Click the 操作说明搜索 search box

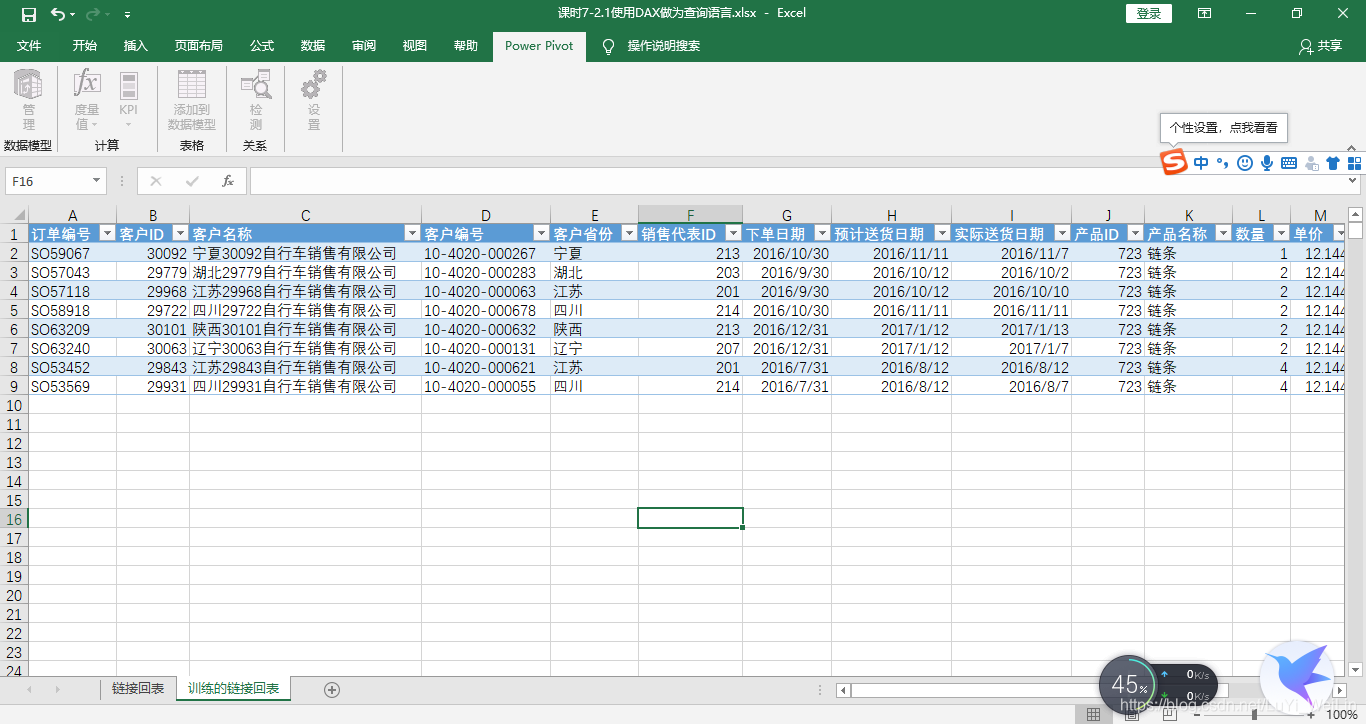tap(664, 46)
